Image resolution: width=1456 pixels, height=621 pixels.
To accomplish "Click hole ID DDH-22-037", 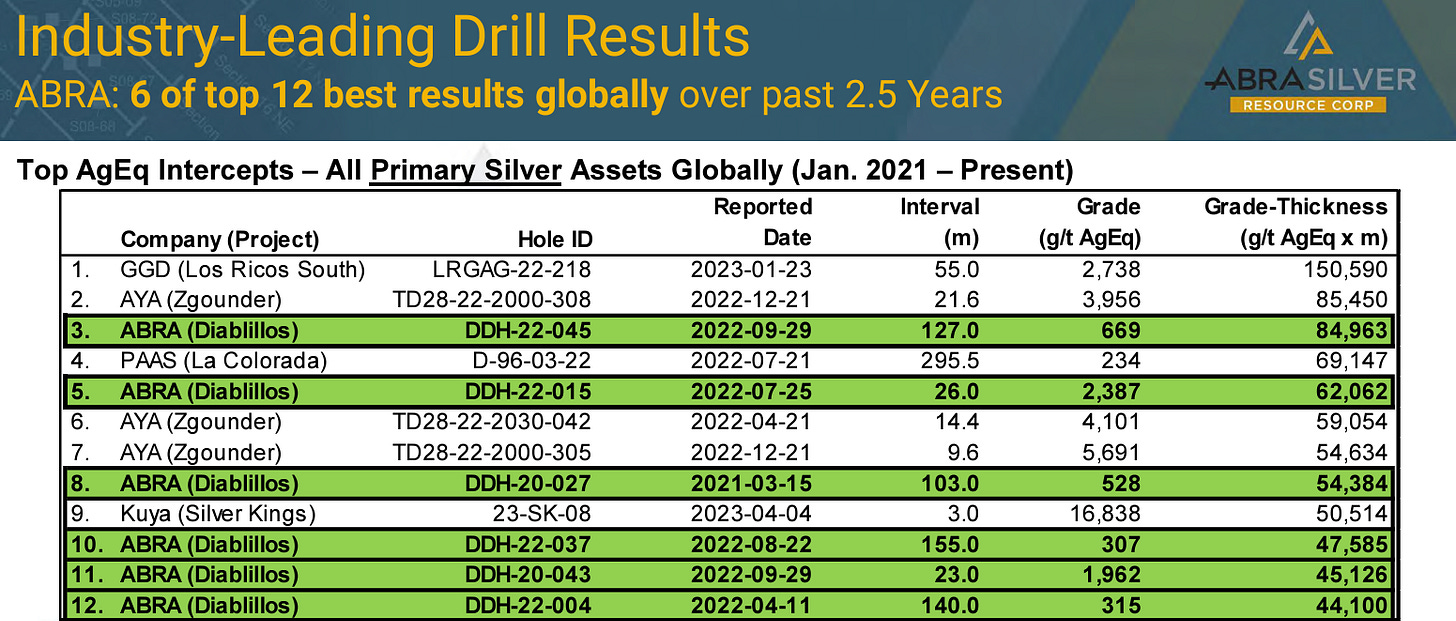I will tap(527, 544).
